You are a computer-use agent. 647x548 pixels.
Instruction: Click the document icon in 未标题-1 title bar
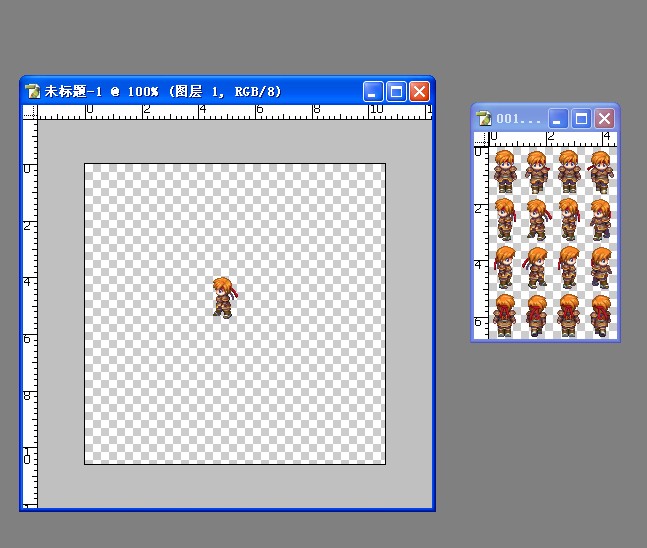click(32, 91)
